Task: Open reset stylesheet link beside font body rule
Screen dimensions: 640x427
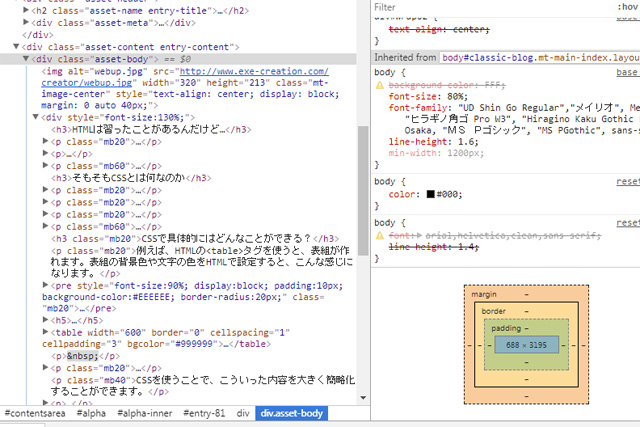Action: tap(628, 223)
